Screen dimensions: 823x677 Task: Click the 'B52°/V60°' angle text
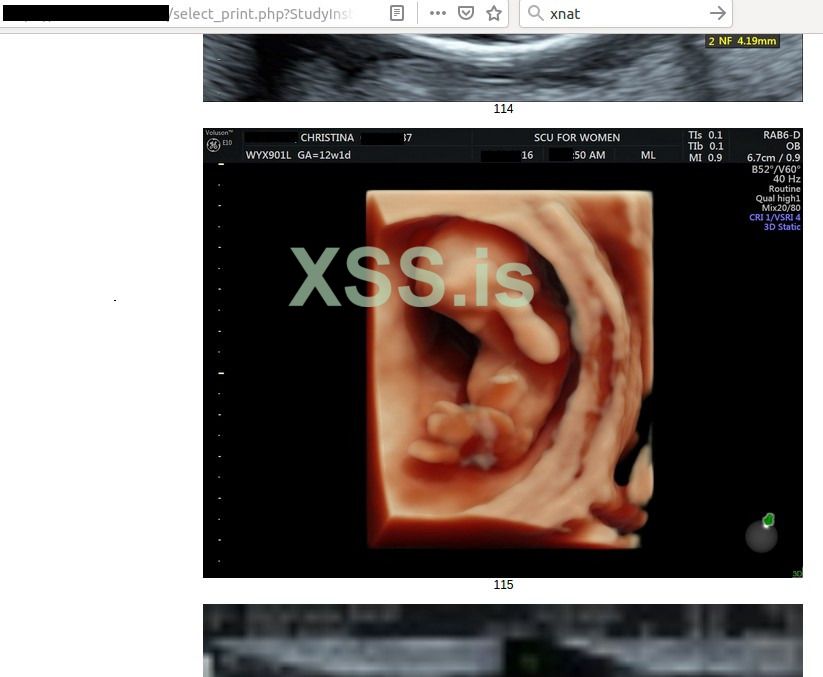click(x=776, y=169)
